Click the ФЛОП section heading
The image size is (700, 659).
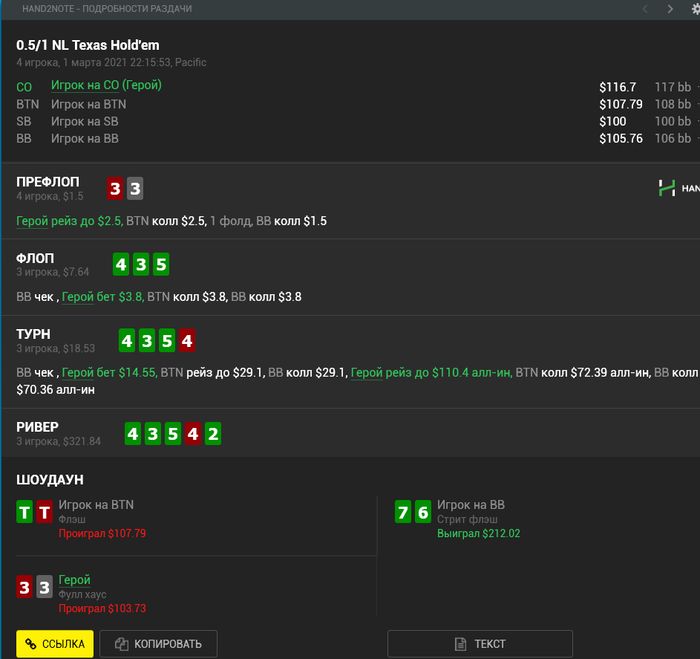pyautogui.click(x=35, y=258)
